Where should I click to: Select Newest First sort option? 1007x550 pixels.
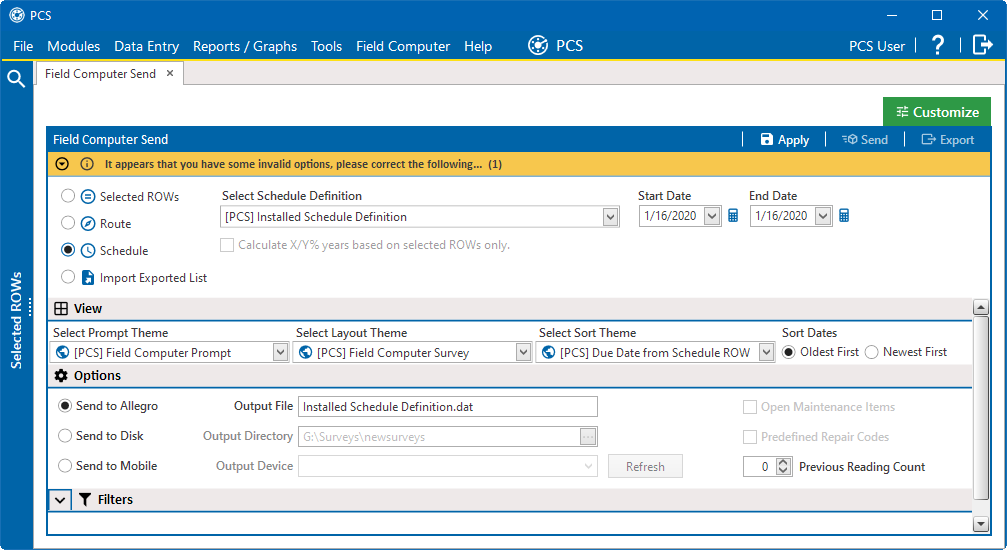pos(871,352)
